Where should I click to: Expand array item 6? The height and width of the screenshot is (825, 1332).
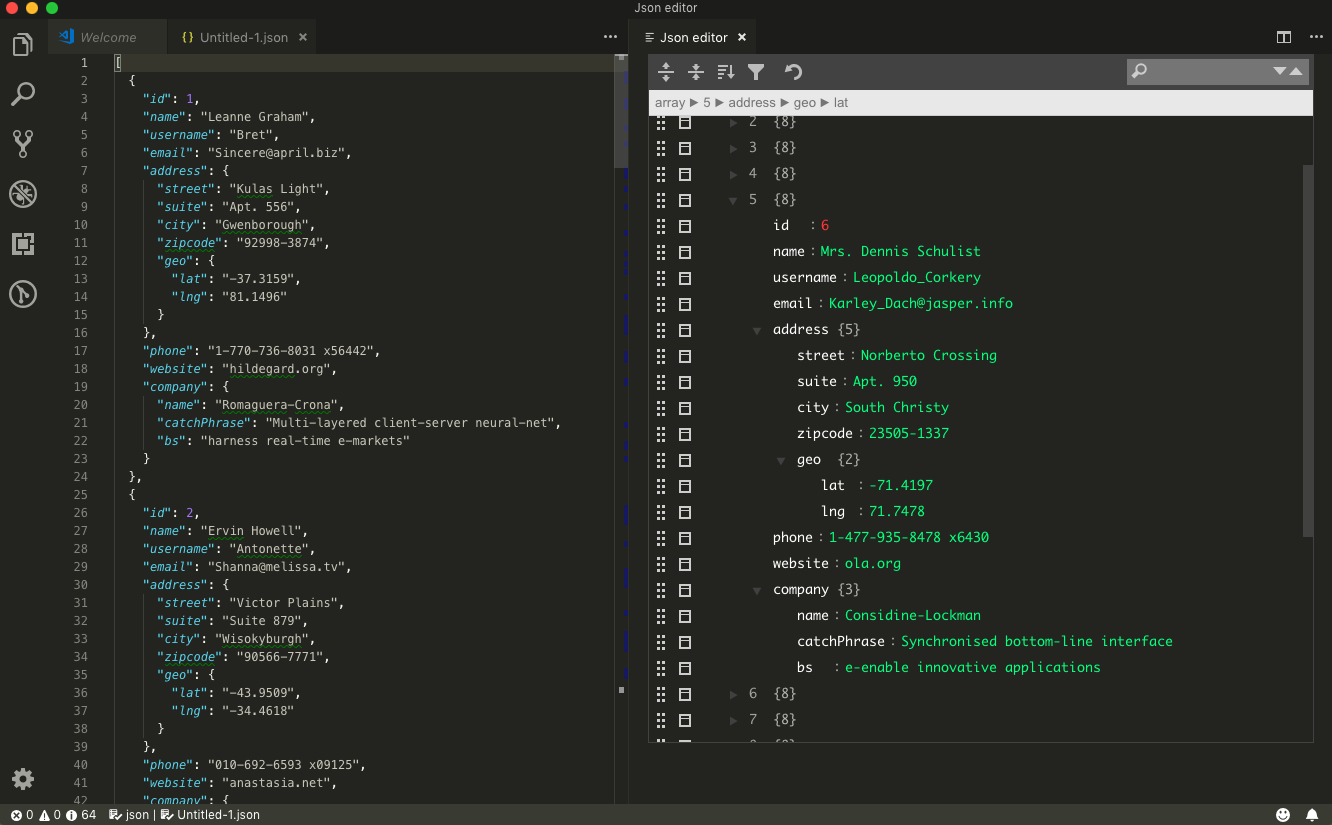[734, 693]
